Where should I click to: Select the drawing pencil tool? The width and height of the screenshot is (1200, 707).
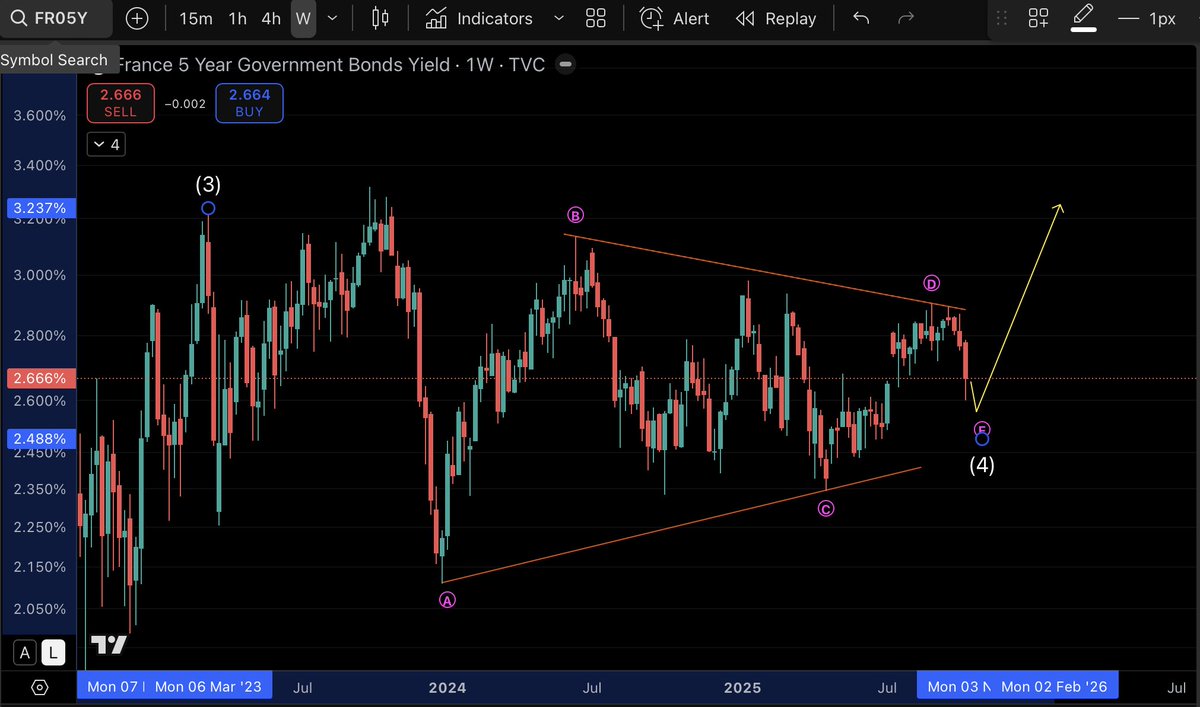click(x=1083, y=17)
